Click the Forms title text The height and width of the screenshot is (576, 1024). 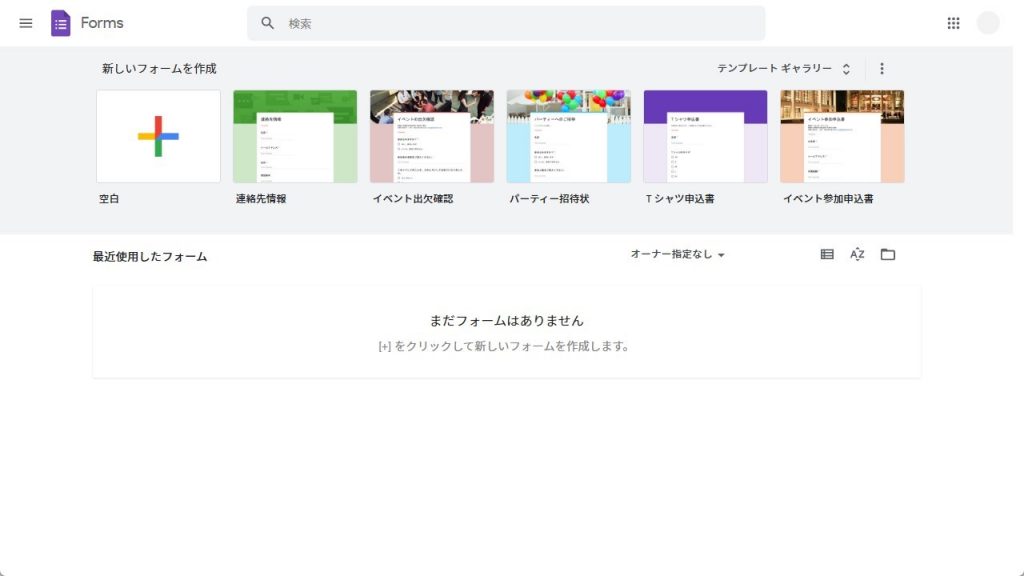tap(102, 23)
